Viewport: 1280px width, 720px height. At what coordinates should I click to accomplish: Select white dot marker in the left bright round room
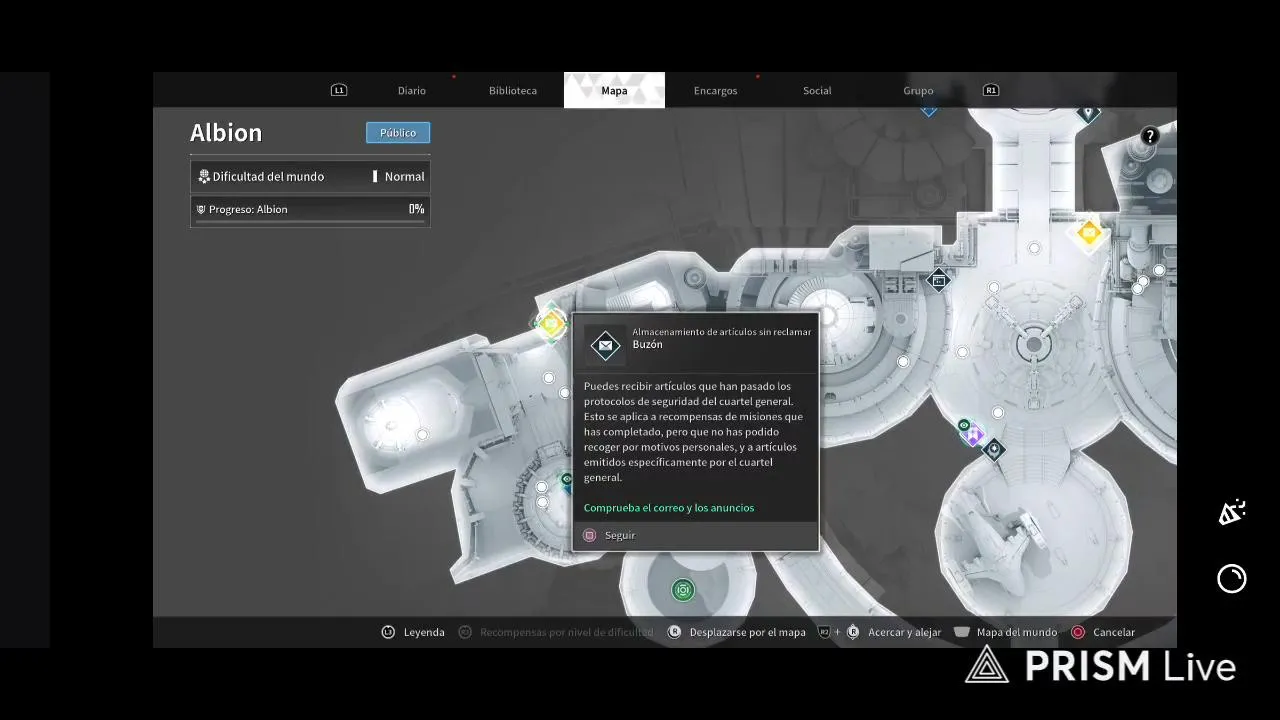[422, 434]
